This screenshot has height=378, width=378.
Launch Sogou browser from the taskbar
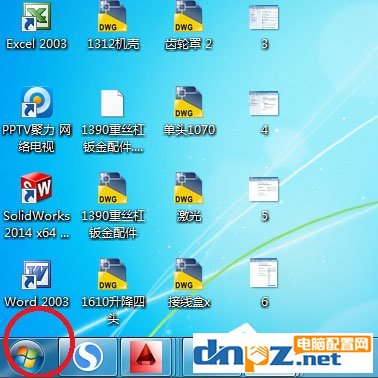[x=88, y=358]
